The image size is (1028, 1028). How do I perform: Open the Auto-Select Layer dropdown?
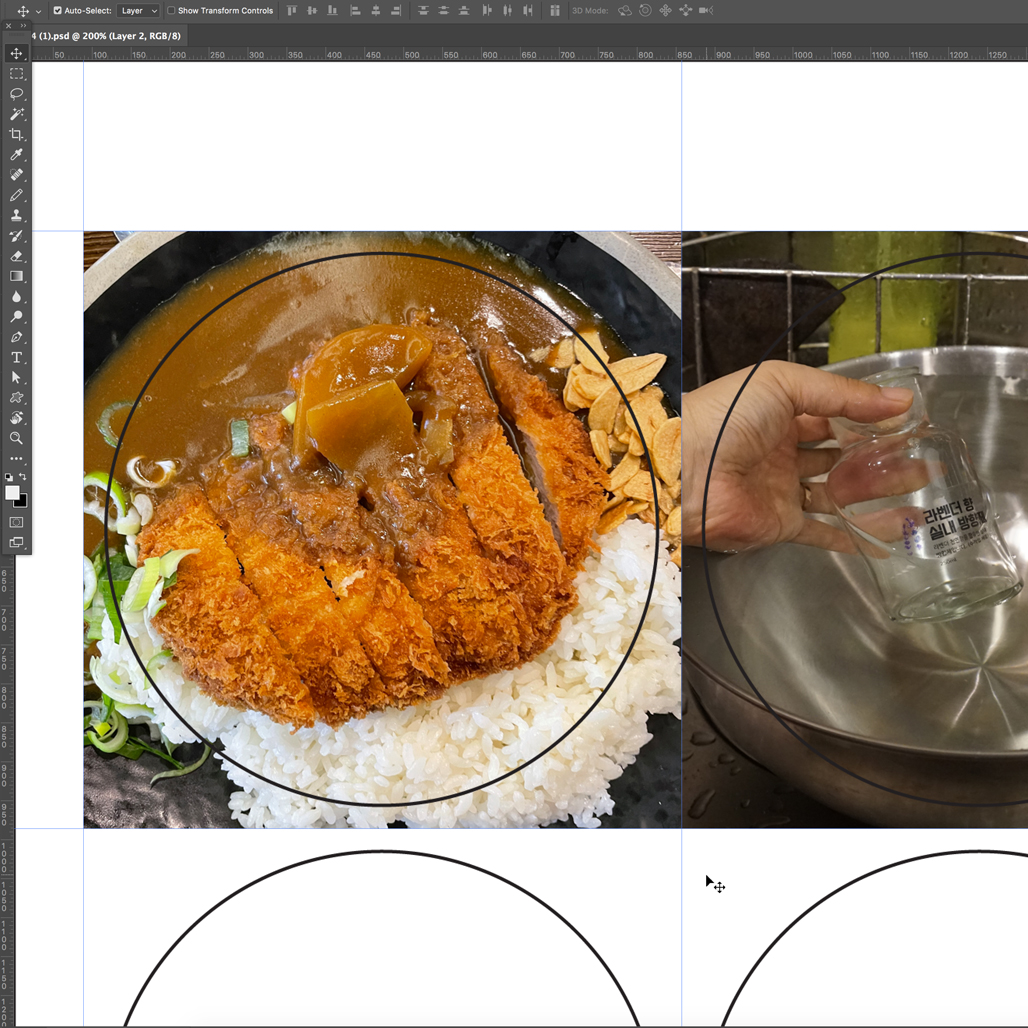coord(138,10)
